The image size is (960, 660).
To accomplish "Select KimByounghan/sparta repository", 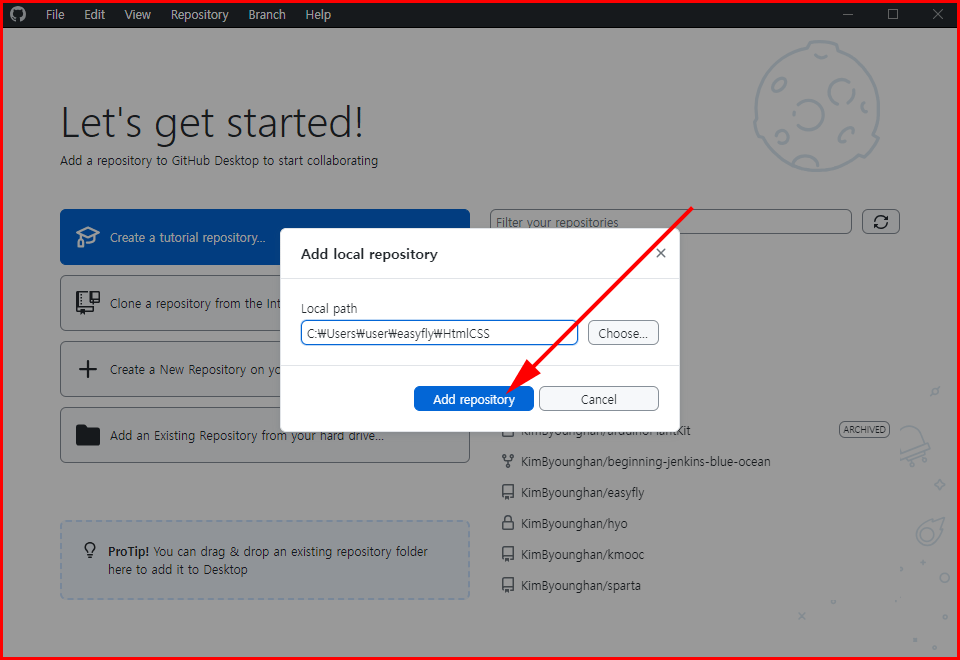I will click(580, 585).
